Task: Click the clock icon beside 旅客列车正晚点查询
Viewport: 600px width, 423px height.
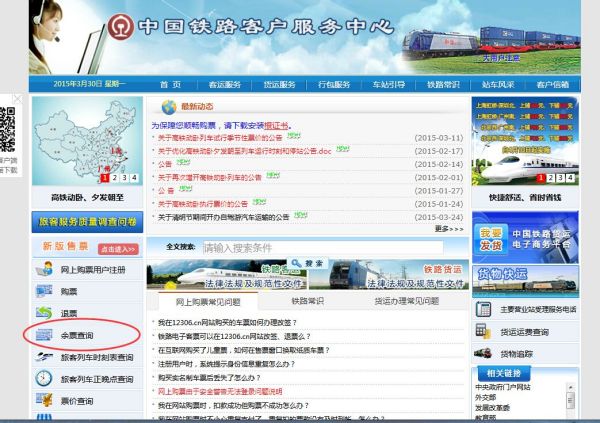Action: pos(44,378)
